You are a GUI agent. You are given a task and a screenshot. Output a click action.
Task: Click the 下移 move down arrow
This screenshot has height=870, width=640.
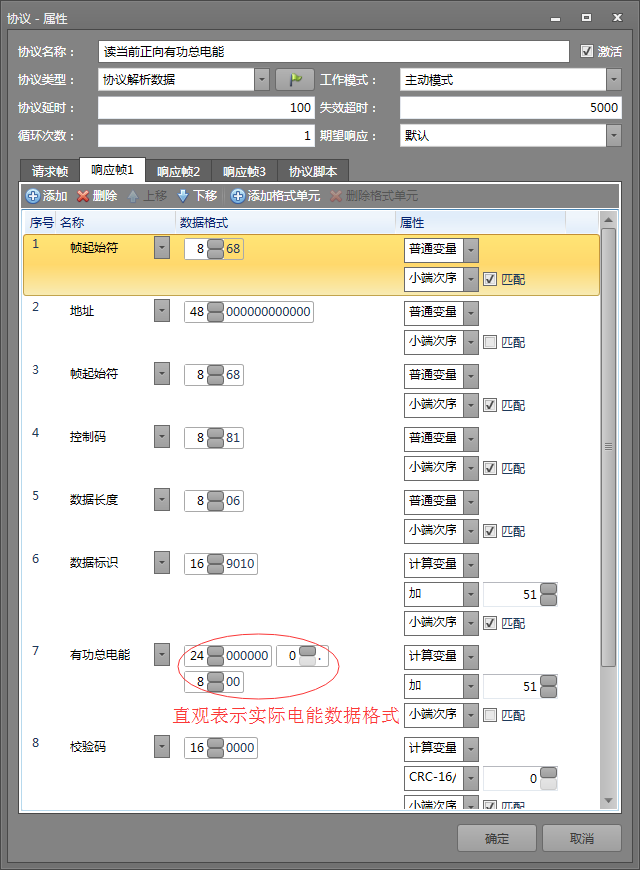[x=183, y=196]
